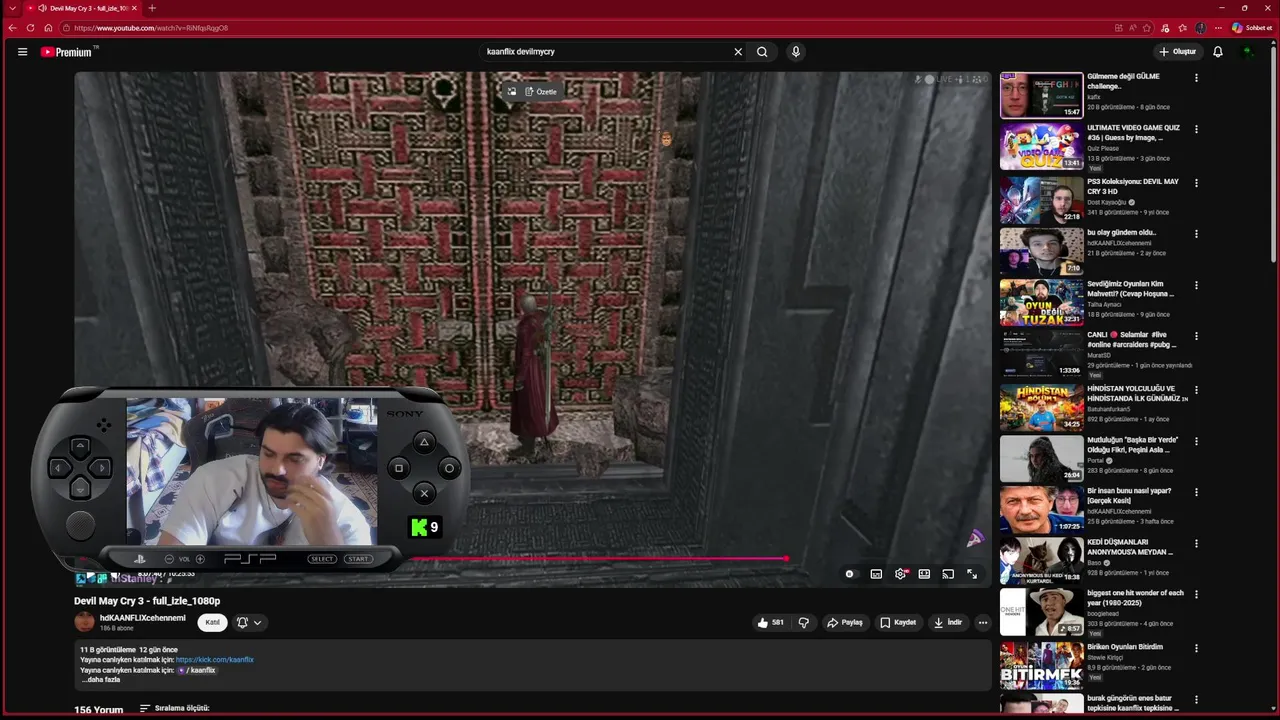Click the Katıl join button
Viewport: 1280px width, 720px height.
tap(212, 622)
